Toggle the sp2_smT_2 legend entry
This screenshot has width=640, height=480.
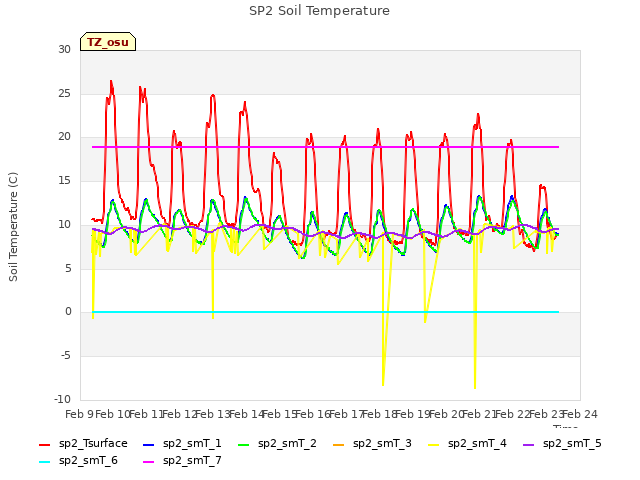(x=277, y=444)
